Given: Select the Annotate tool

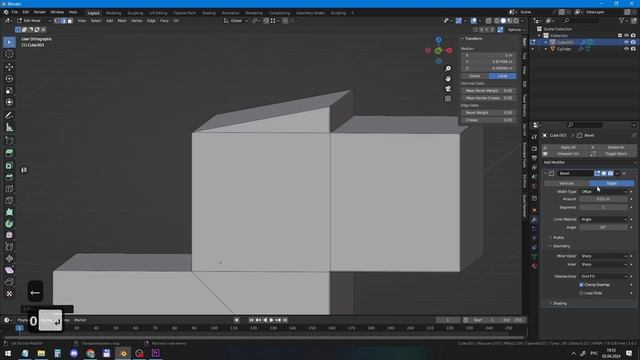Looking at the screenshot, I should pyautogui.click(x=9, y=116).
